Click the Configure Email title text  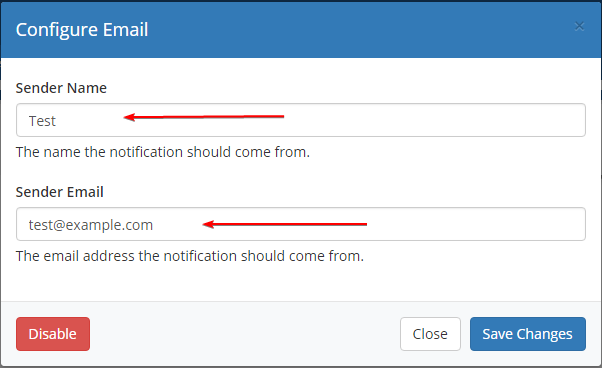pyautogui.click(x=82, y=30)
